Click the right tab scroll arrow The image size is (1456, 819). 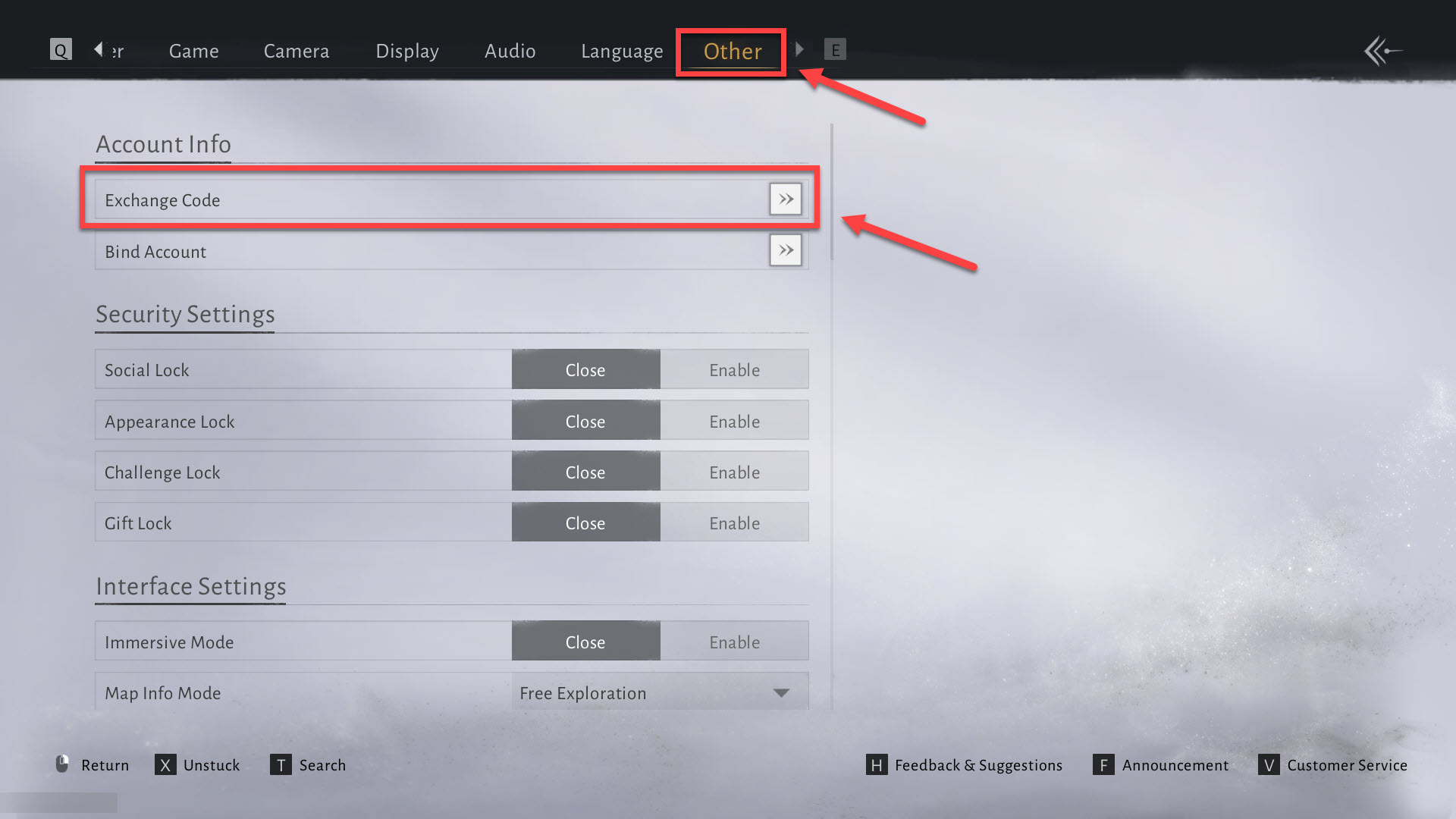(799, 49)
